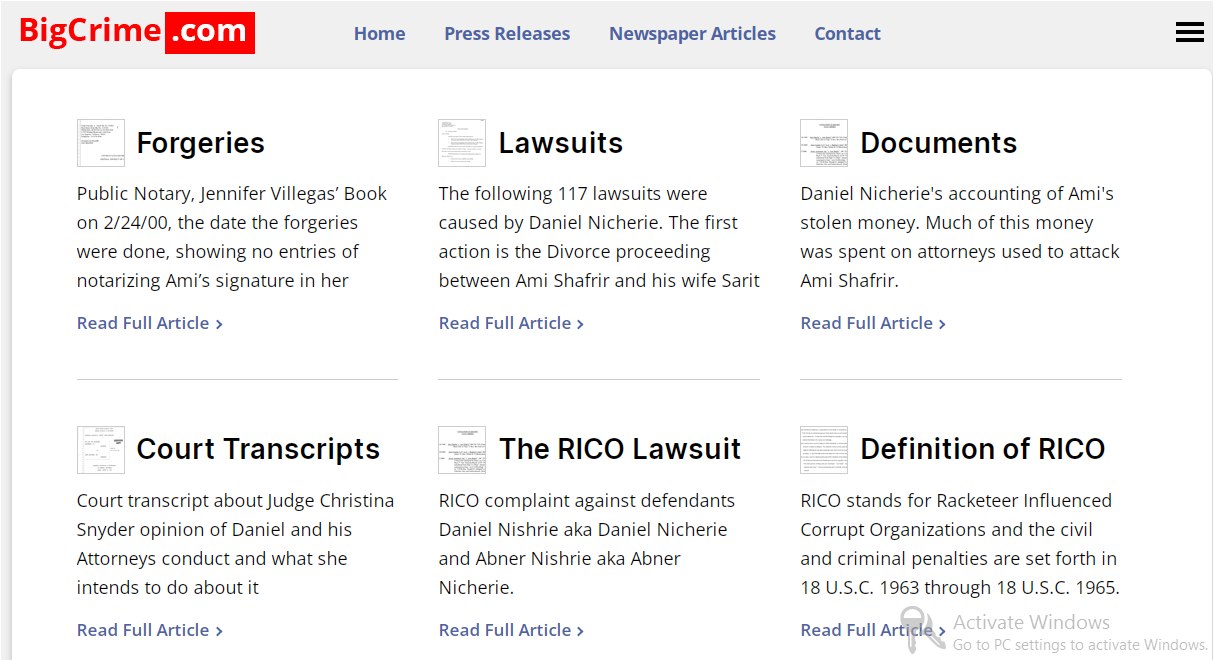Image resolution: width=1214 pixels, height=661 pixels.
Task: Open the Definition of RICO thumbnail
Action: 824,450
